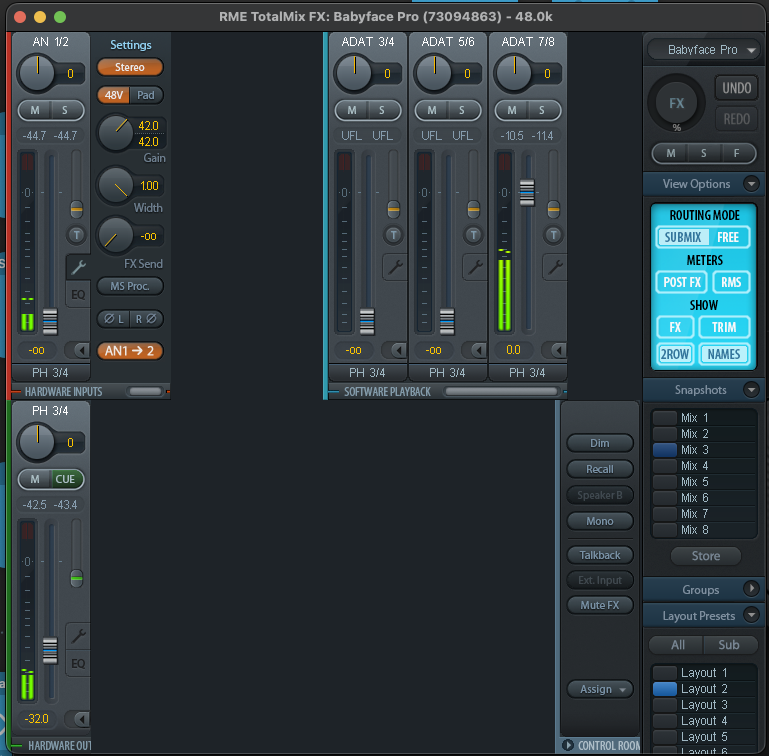This screenshot has height=756, width=769.
Task: Toggle Trim (T) on ADAT 7/8 channel
Action: pyautogui.click(x=553, y=235)
